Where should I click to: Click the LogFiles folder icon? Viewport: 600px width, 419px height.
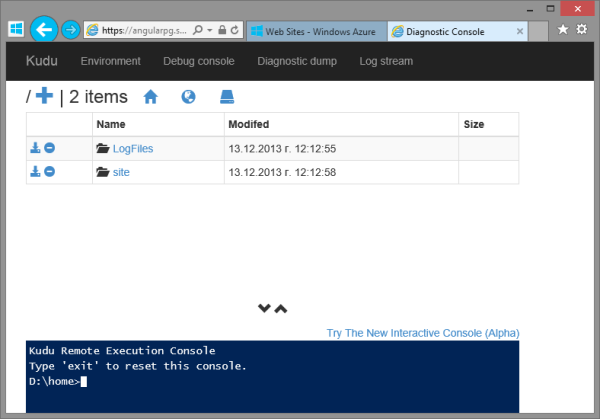[103, 148]
